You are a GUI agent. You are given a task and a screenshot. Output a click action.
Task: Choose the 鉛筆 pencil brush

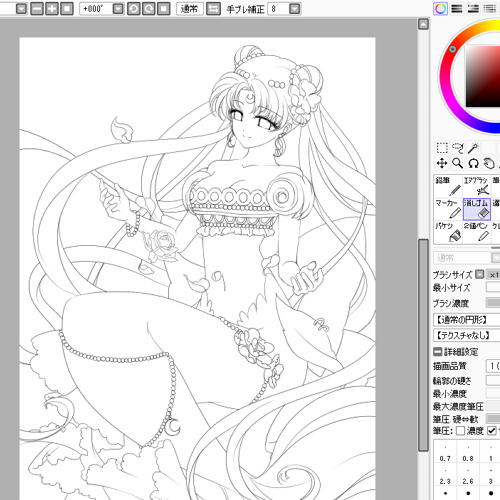pos(448,186)
